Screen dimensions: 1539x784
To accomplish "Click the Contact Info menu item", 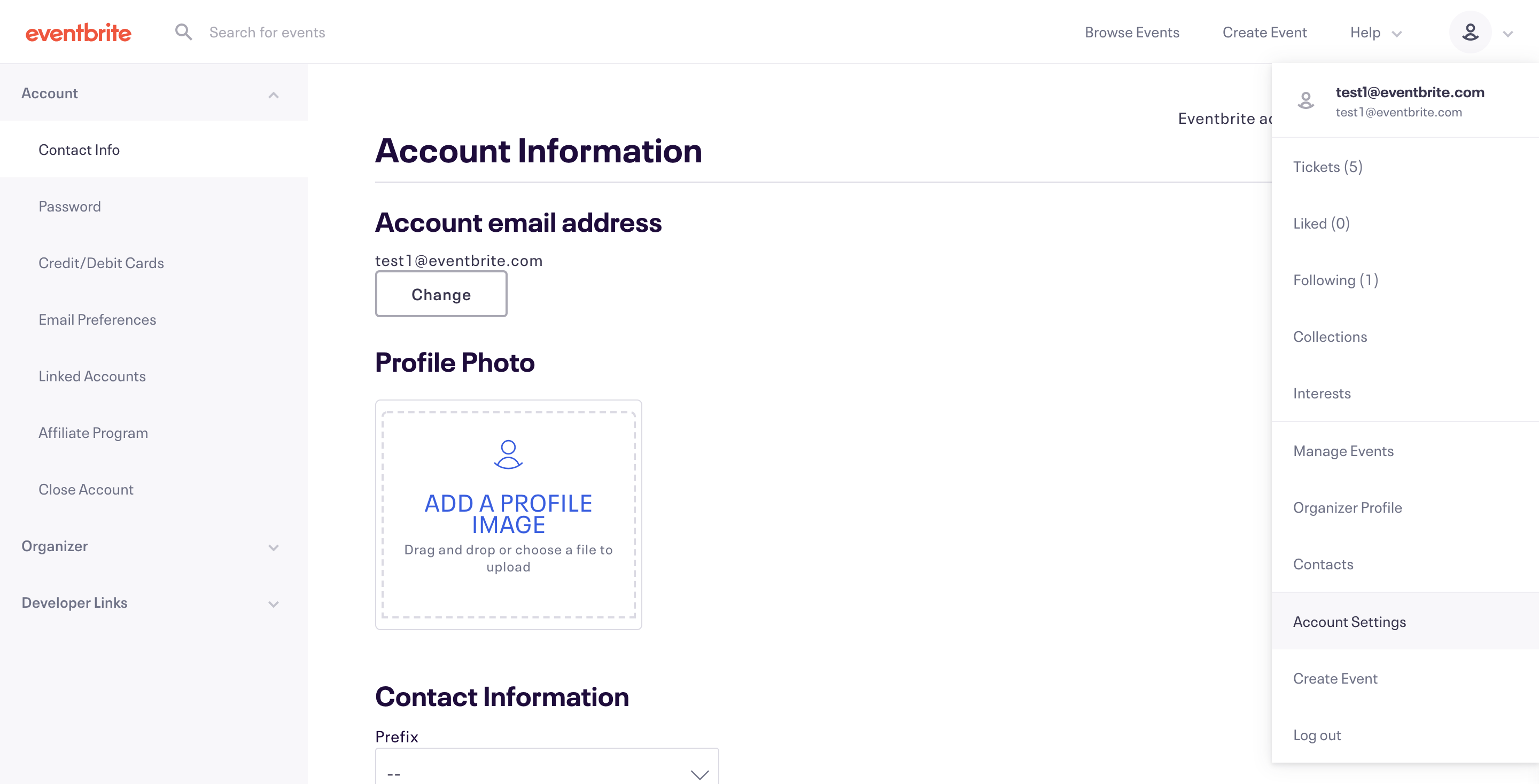I will pyautogui.click(x=79, y=148).
